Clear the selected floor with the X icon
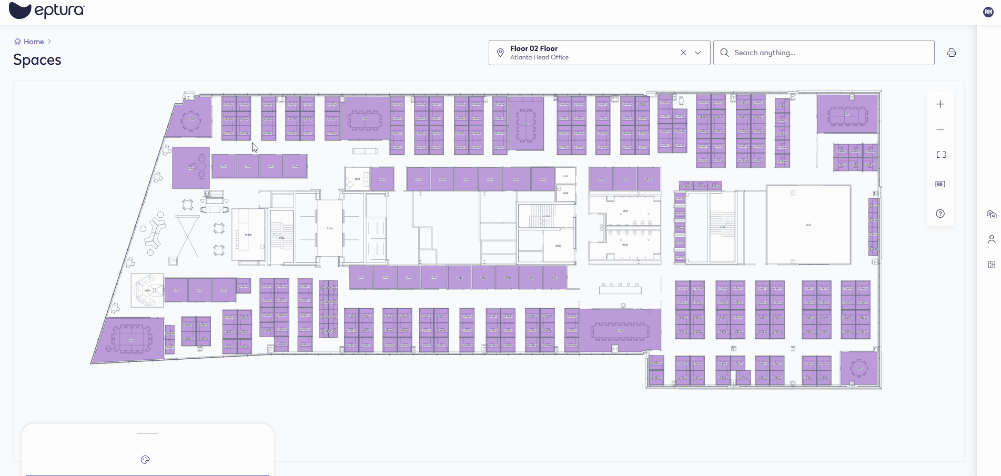Viewport: 1001px width, 476px height. pos(683,53)
